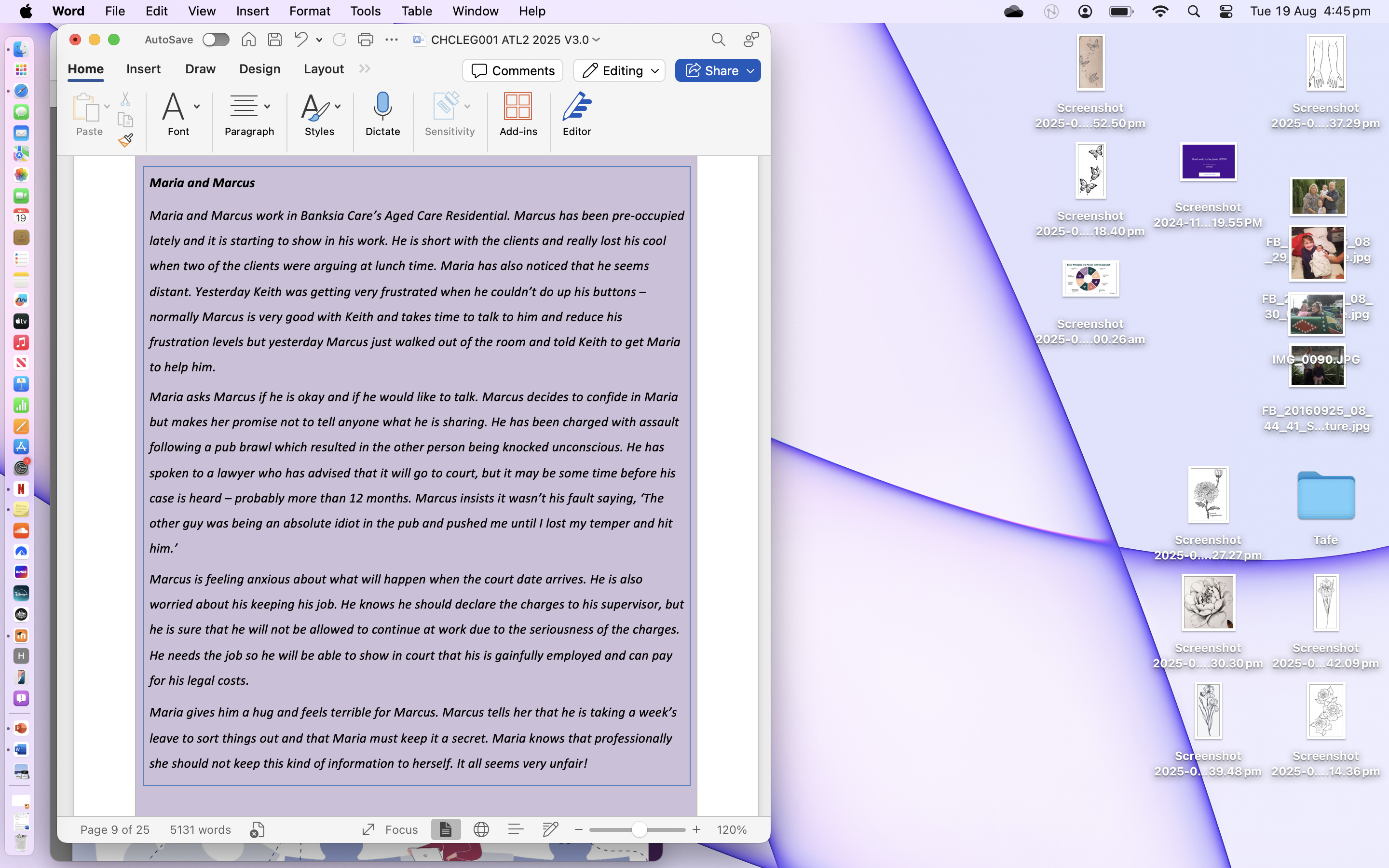The image size is (1389, 868).
Task: Open the Editing mode dropdown
Action: 619,70
